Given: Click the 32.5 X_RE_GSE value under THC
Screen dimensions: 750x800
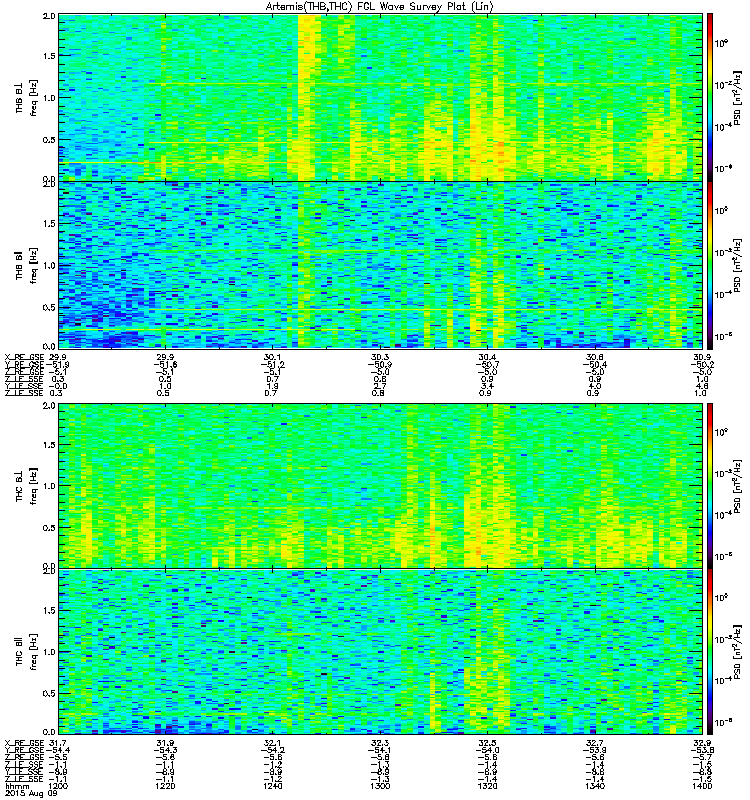Looking at the screenshot, I should click(487, 743).
